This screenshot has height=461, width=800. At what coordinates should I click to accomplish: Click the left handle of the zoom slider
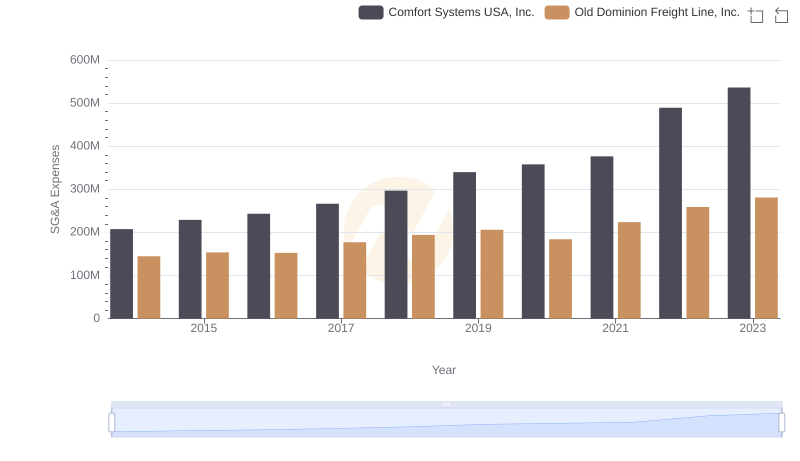pyautogui.click(x=112, y=423)
